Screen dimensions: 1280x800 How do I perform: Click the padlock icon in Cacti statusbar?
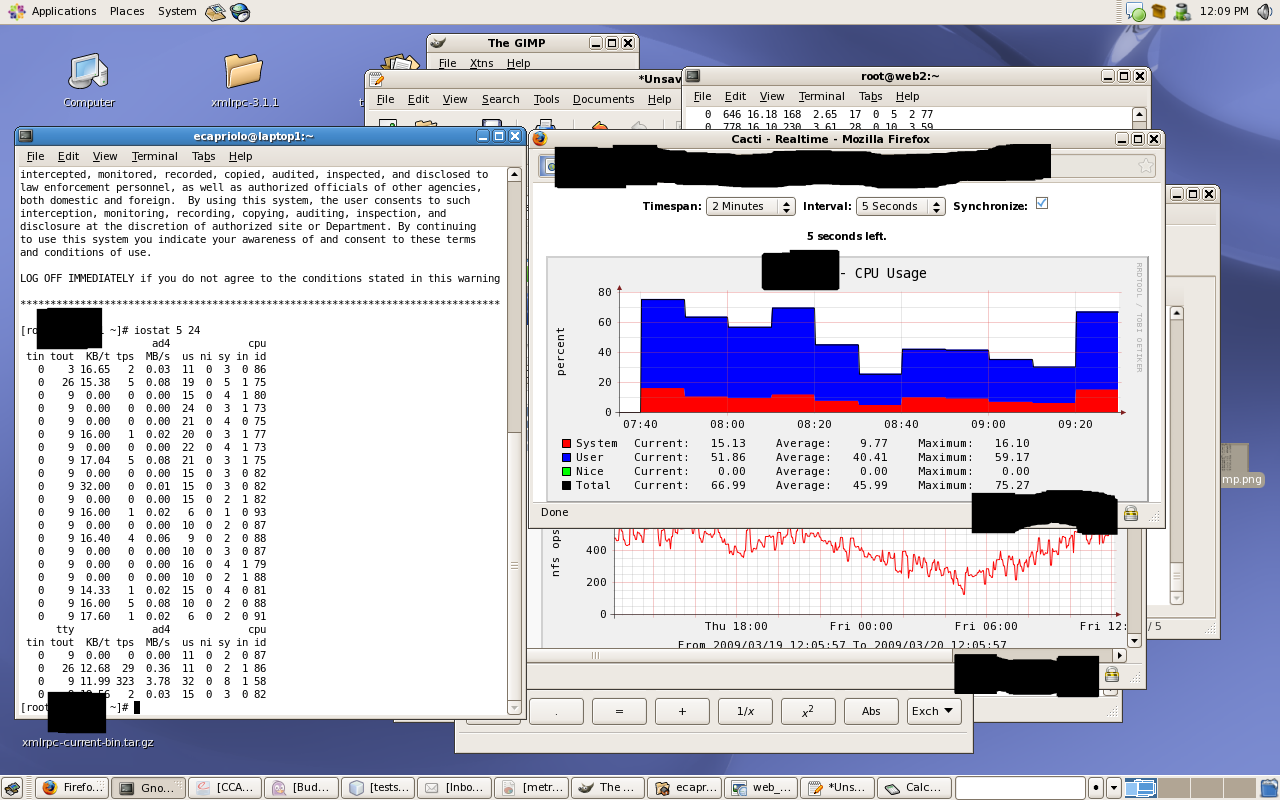1131,513
